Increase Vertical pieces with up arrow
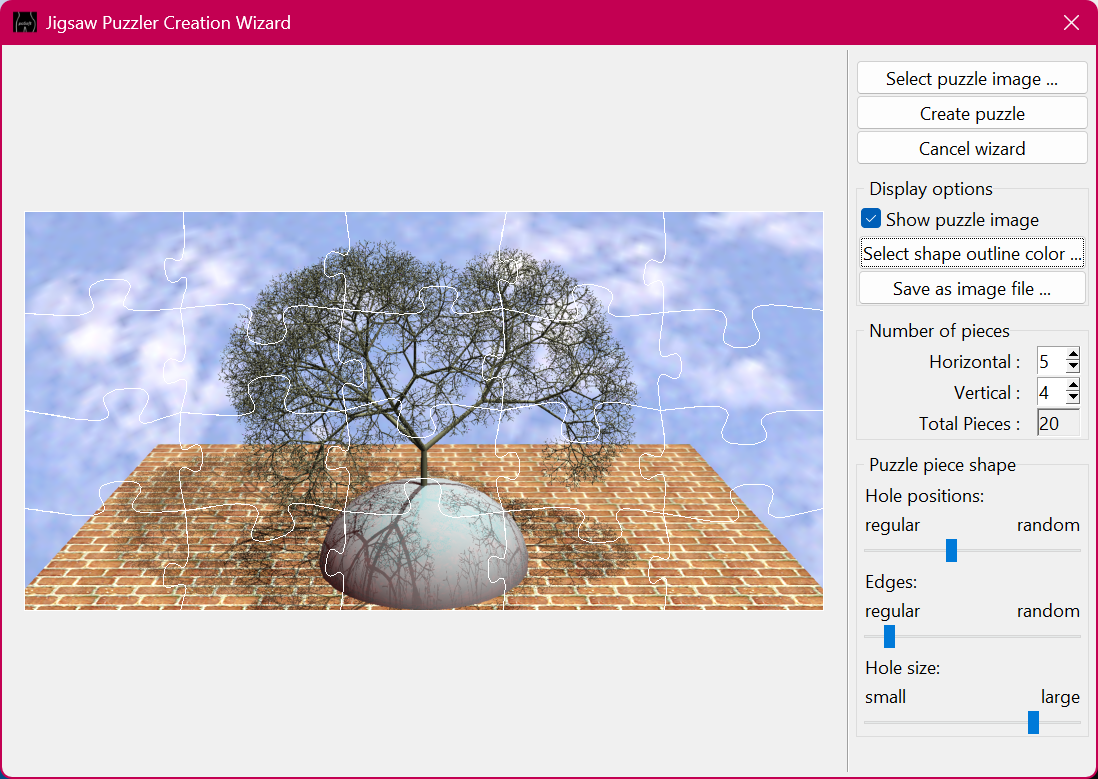This screenshot has height=779, width=1098. [1073, 386]
